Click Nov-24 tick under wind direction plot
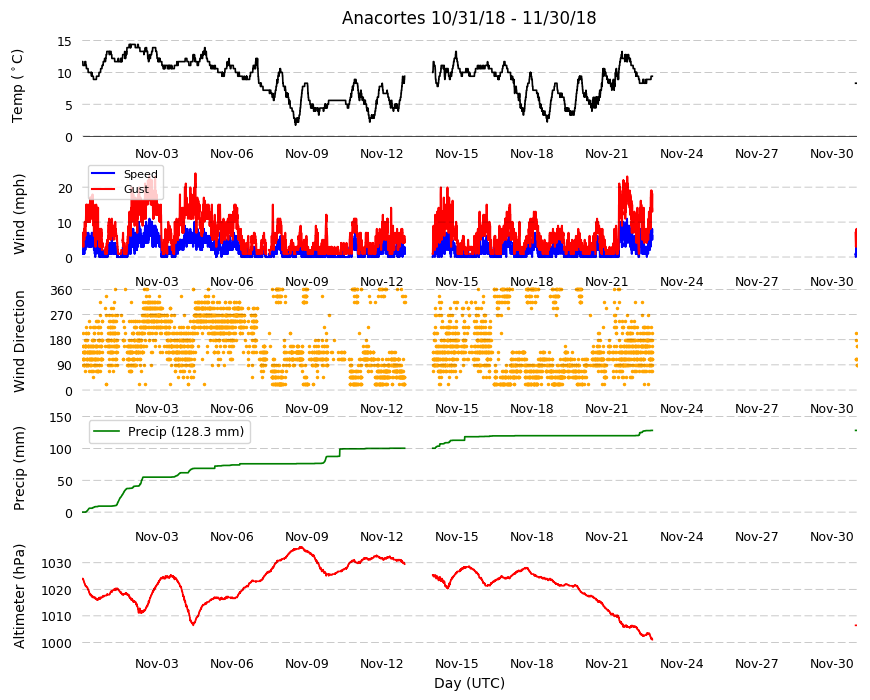Screen dimensions: 870x700 pyautogui.click(x=681, y=409)
